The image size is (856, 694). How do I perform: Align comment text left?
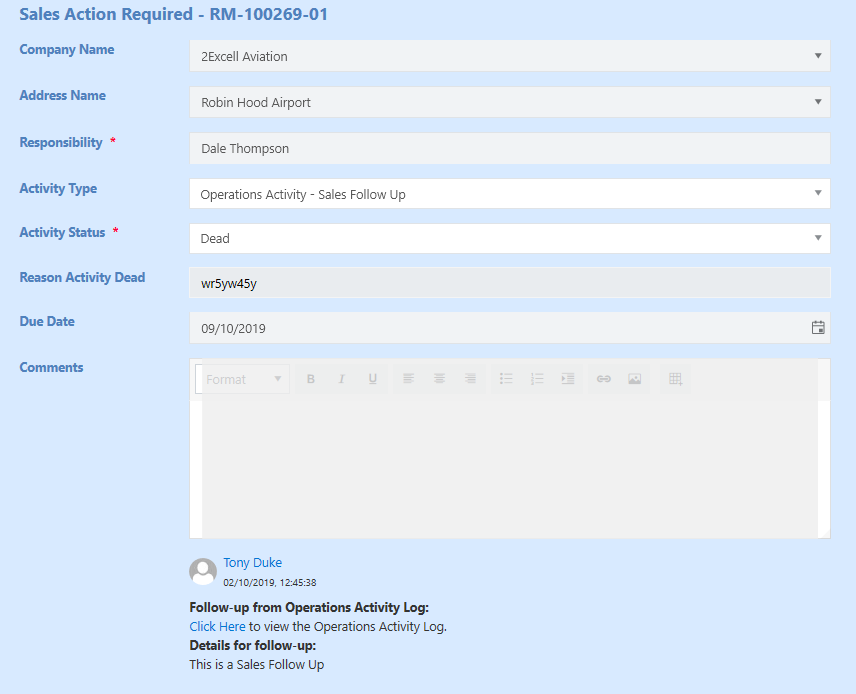408,379
